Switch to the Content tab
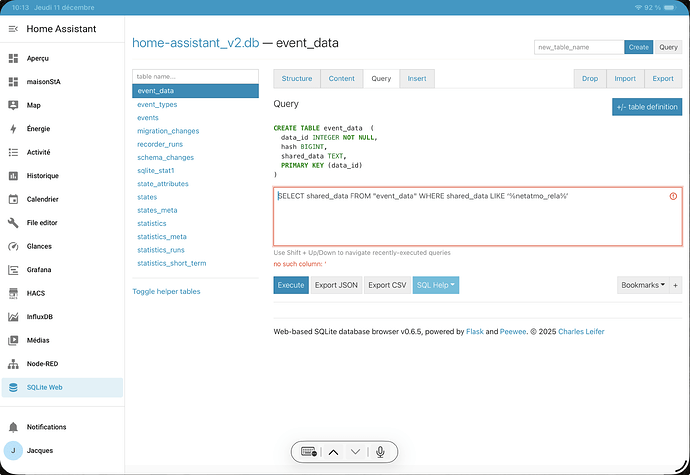690x475 pixels. tap(341, 79)
